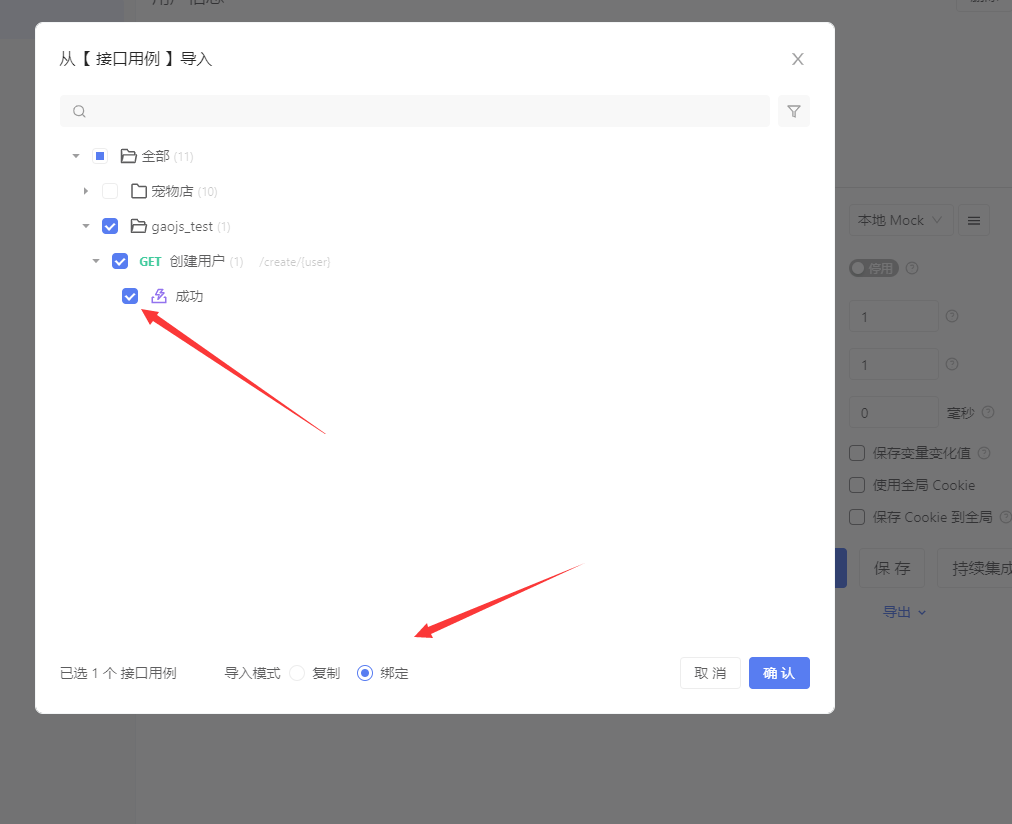1012x824 pixels.
Task: Collapse the gaojs_test folder node
Action: tap(86, 226)
